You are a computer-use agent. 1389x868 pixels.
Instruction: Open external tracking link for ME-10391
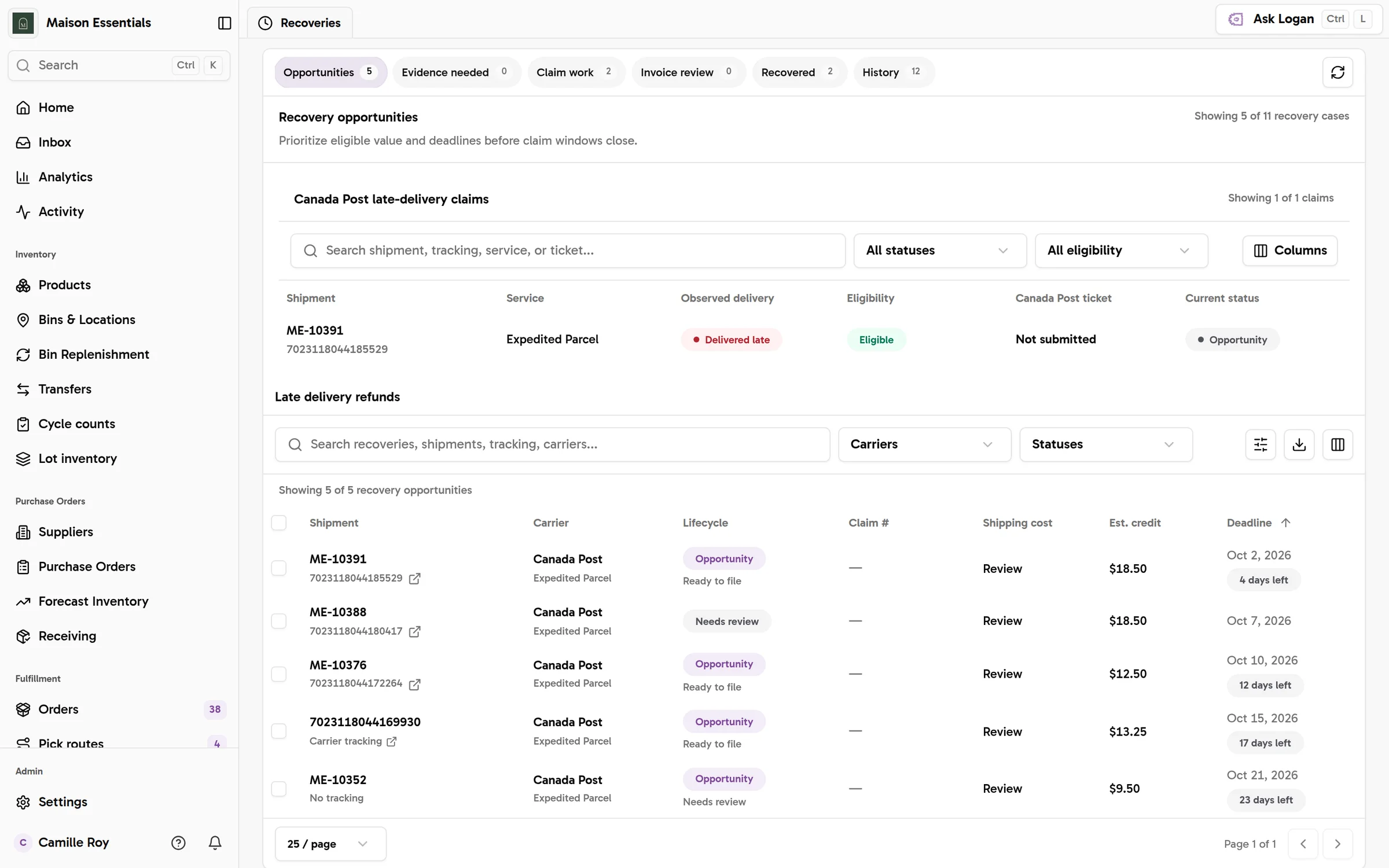click(x=414, y=578)
